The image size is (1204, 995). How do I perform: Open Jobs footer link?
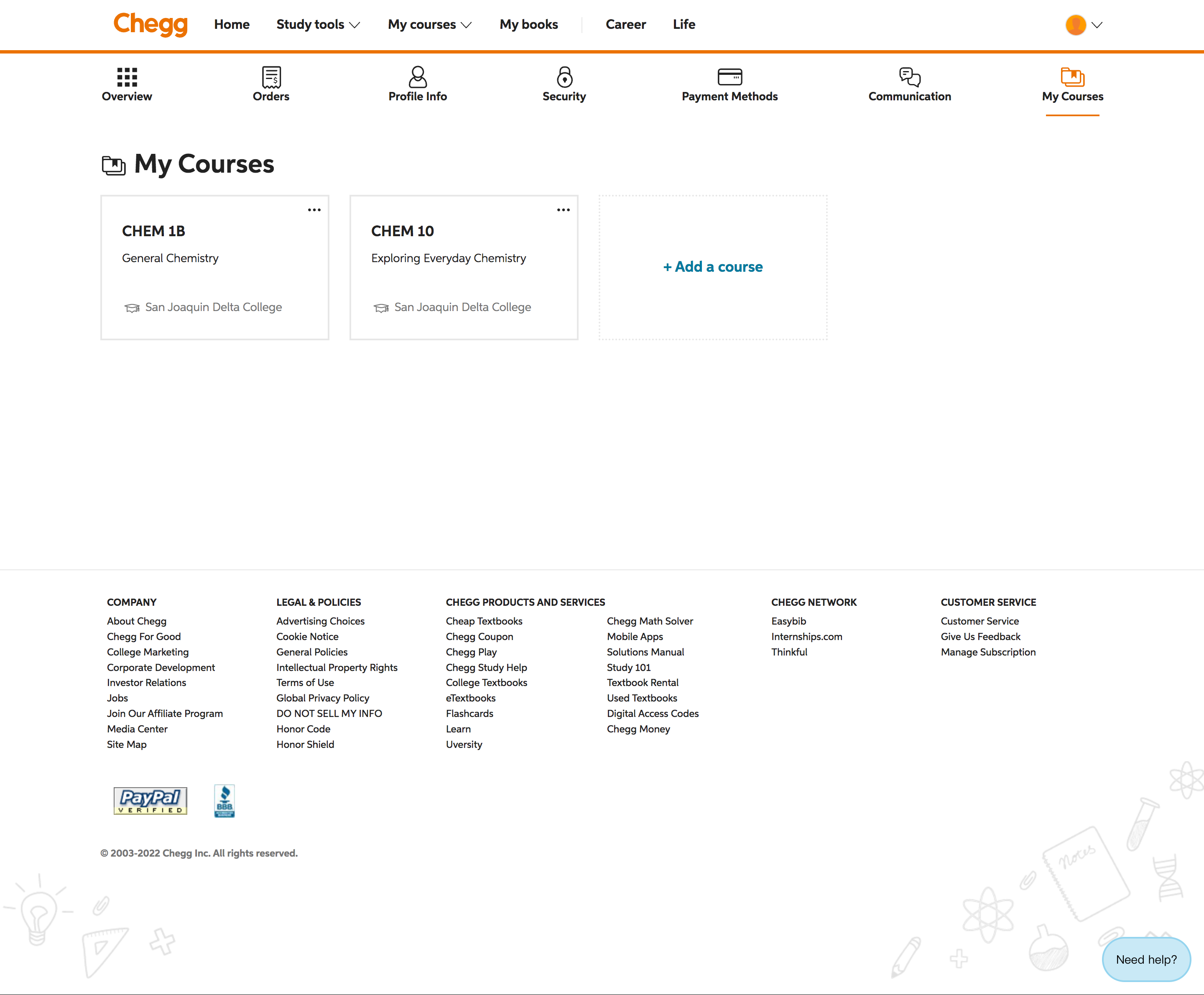pyautogui.click(x=117, y=698)
